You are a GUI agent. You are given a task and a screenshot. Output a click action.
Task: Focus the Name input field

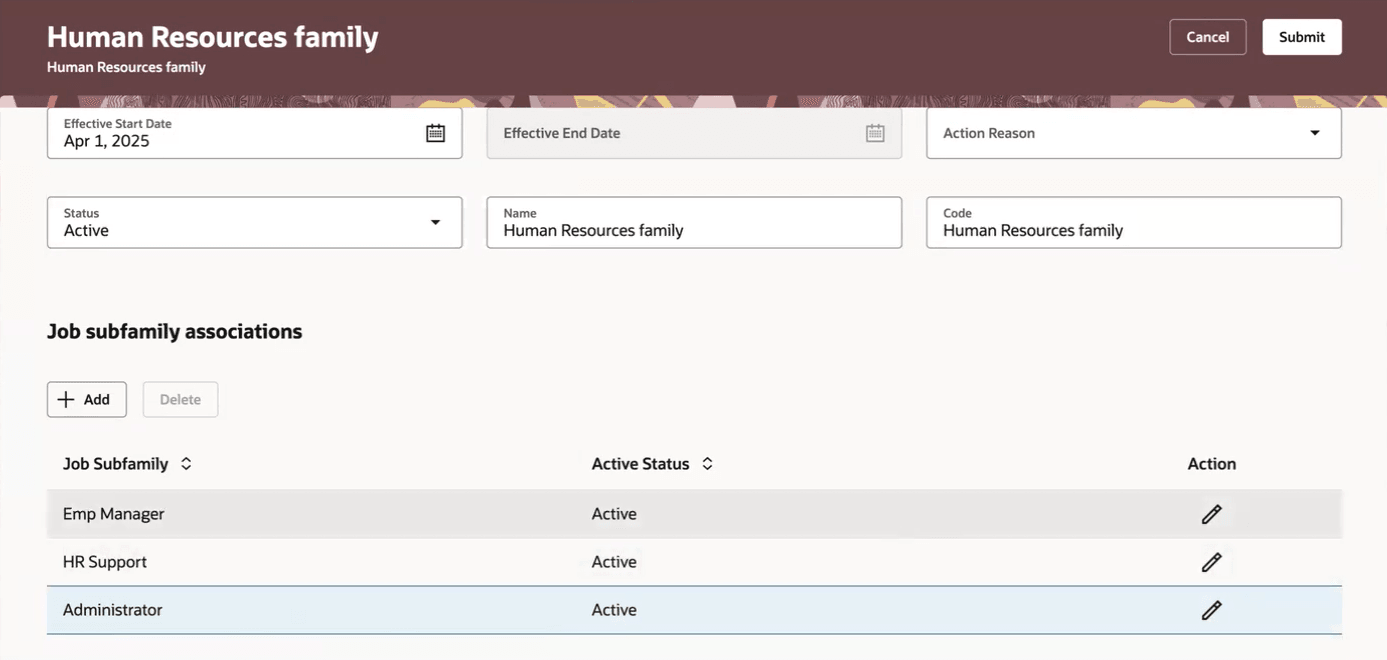point(694,222)
